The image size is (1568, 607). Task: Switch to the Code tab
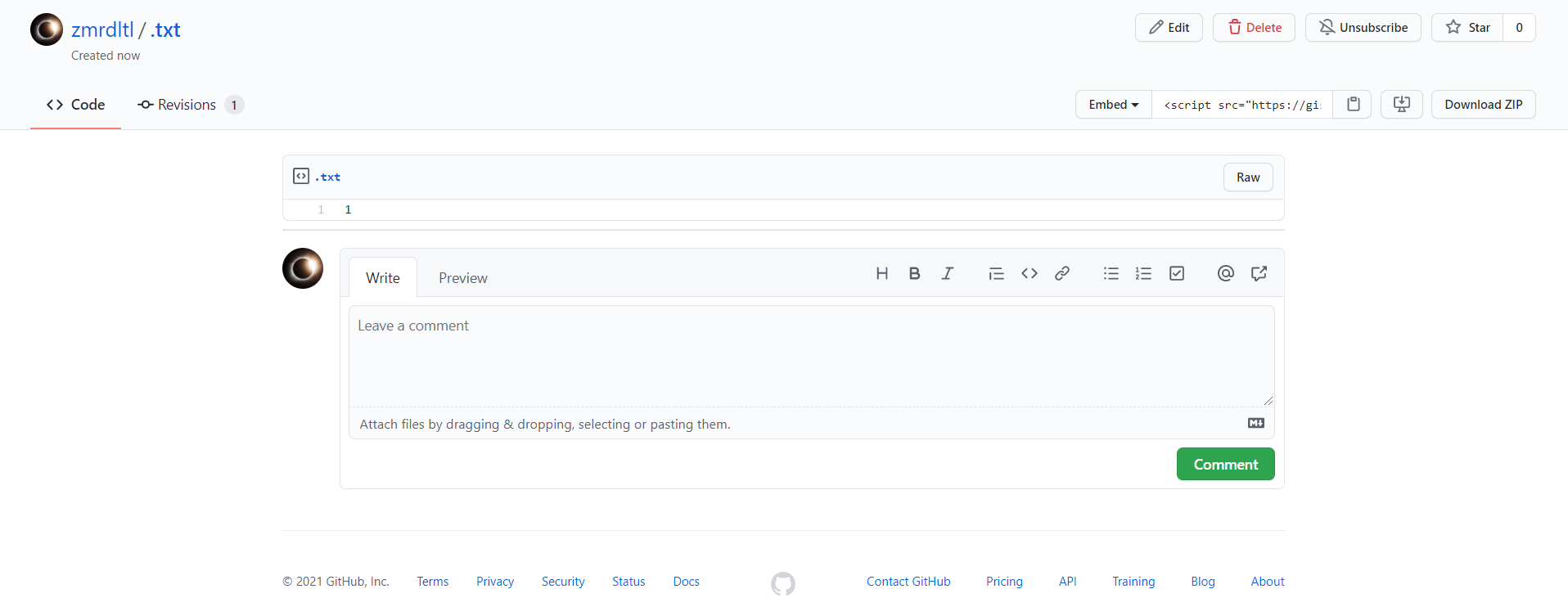(x=75, y=105)
